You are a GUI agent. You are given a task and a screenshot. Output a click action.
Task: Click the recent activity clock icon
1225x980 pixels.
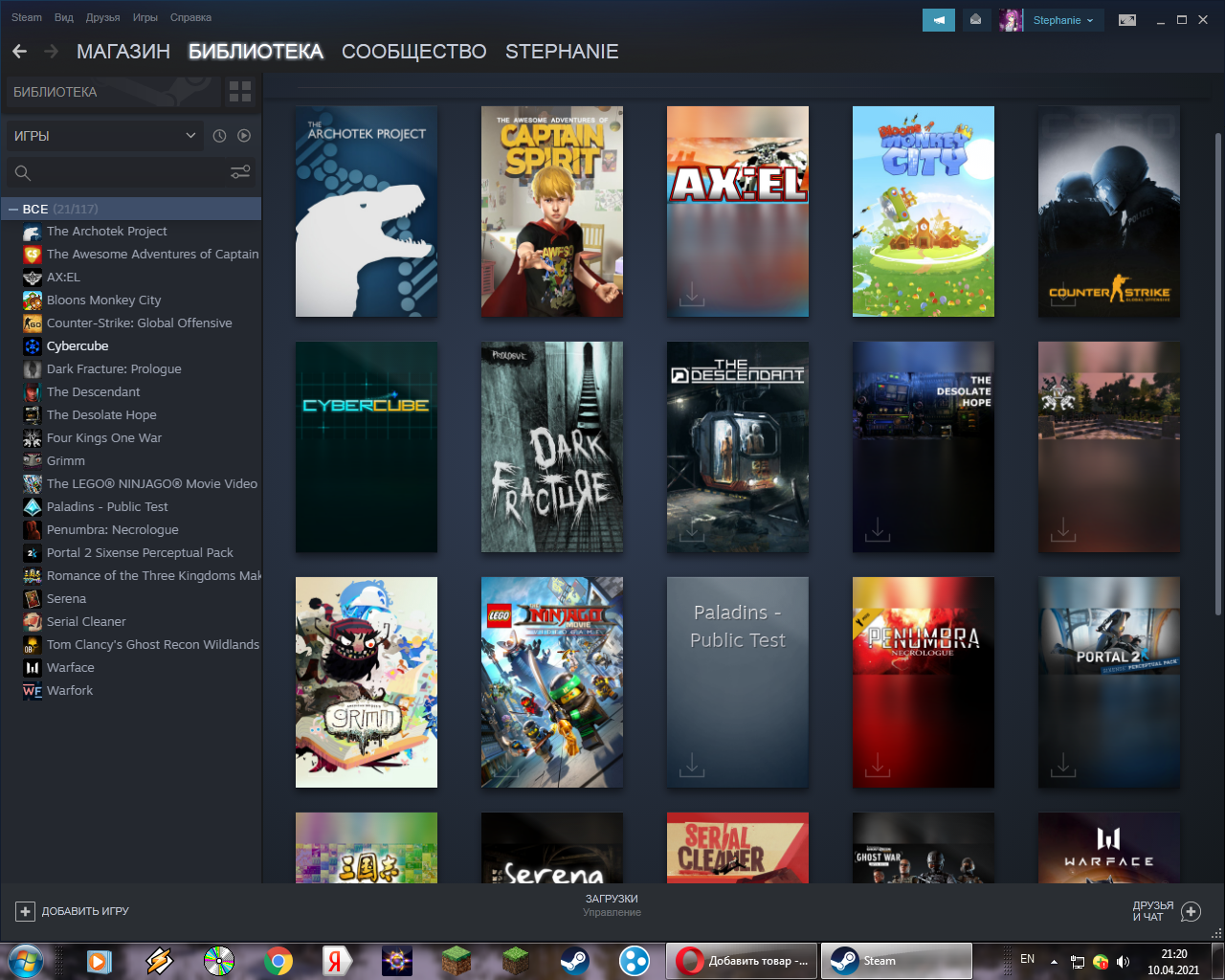[x=219, y=136]
